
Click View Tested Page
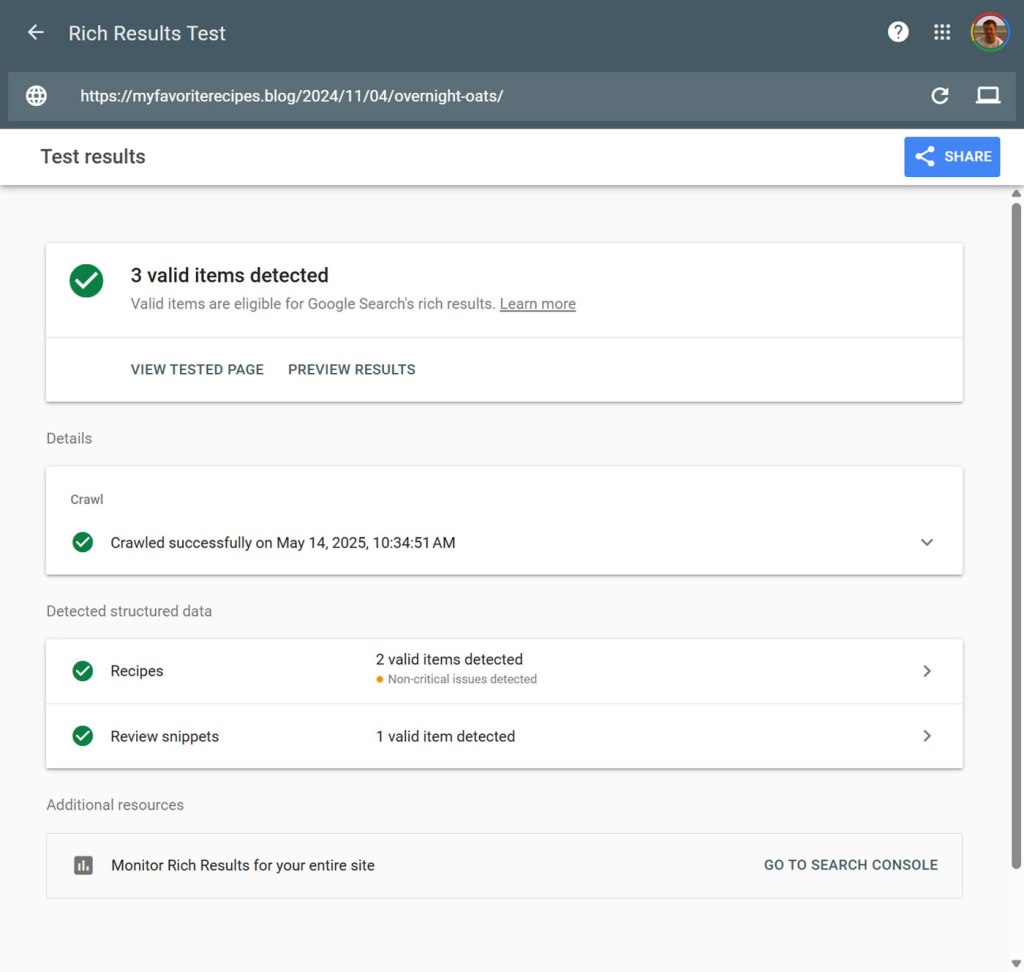pyautogui.click(x=197, y=370)
